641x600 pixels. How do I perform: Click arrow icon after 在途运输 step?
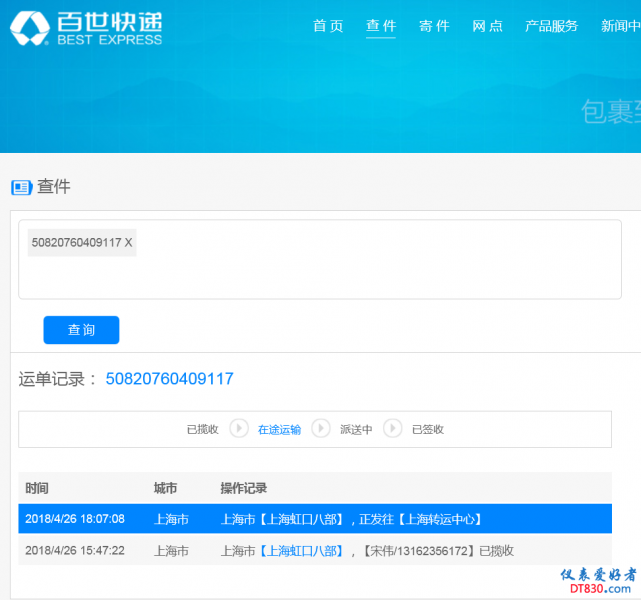(320, 428)
